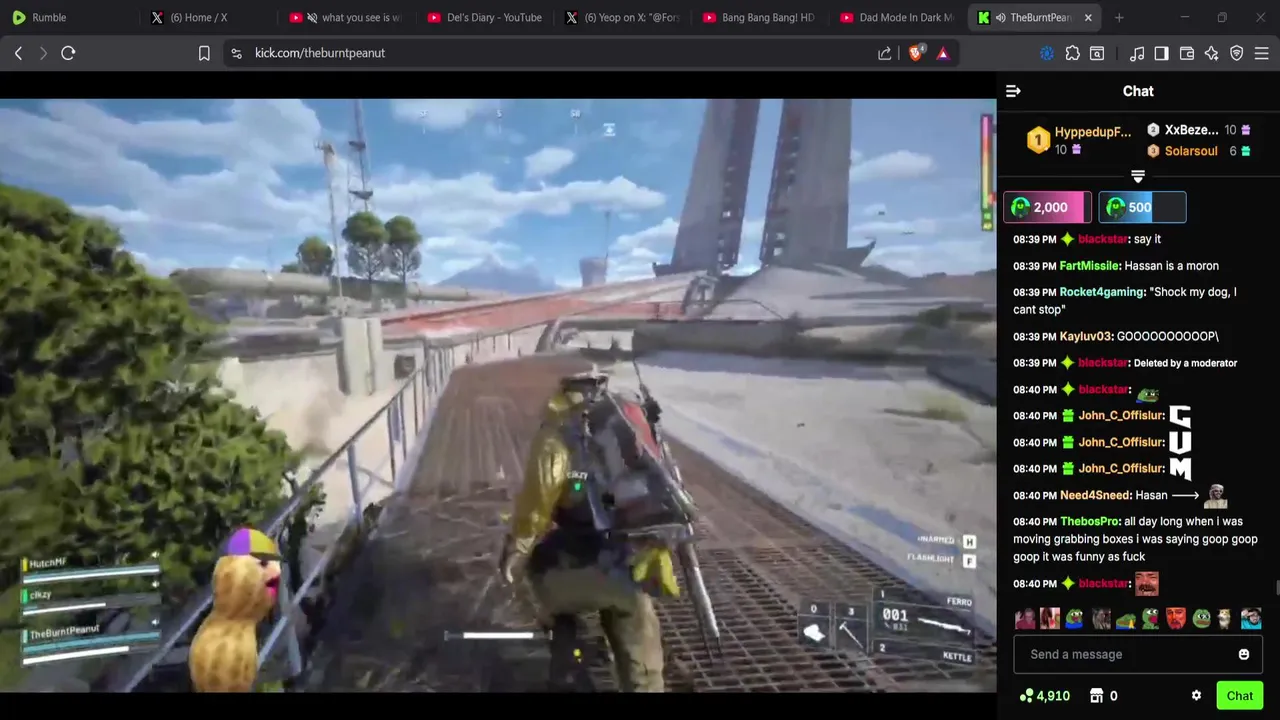Unmute the 'what you see is w' tab
This screenshot has width=1280, height=720.
(x=312, y=18)
